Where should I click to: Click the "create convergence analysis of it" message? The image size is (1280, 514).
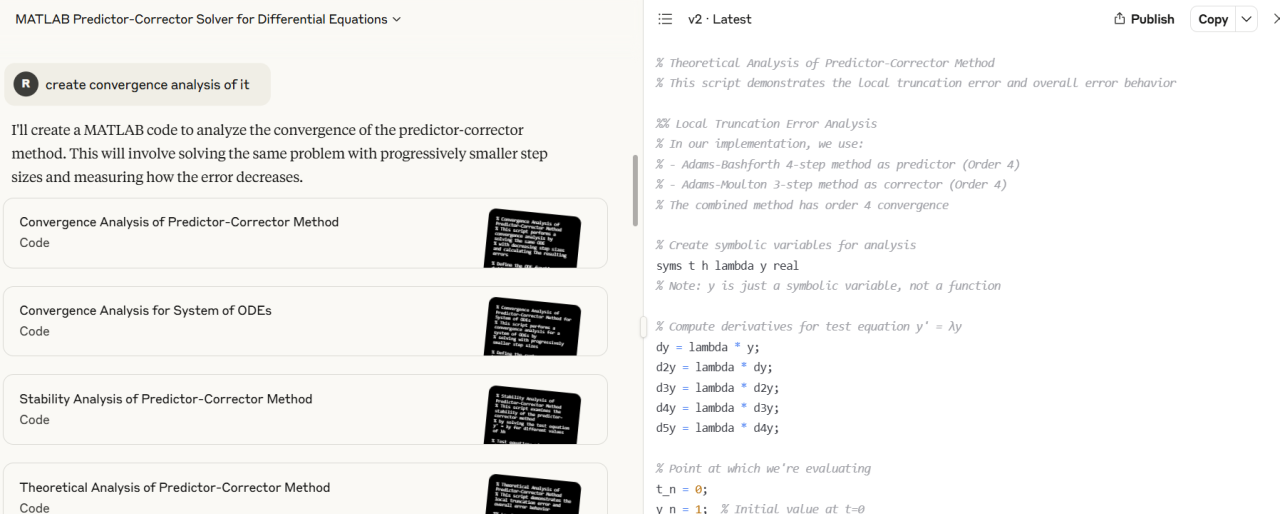[x=147, y=85]
